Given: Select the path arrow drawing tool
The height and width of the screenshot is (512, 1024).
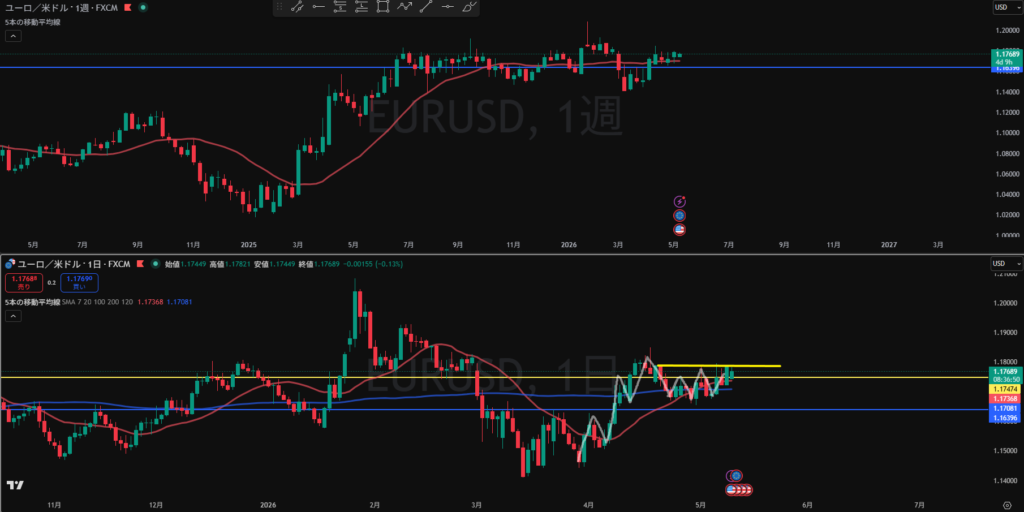Looking at the screenshot, I should 405,7.
